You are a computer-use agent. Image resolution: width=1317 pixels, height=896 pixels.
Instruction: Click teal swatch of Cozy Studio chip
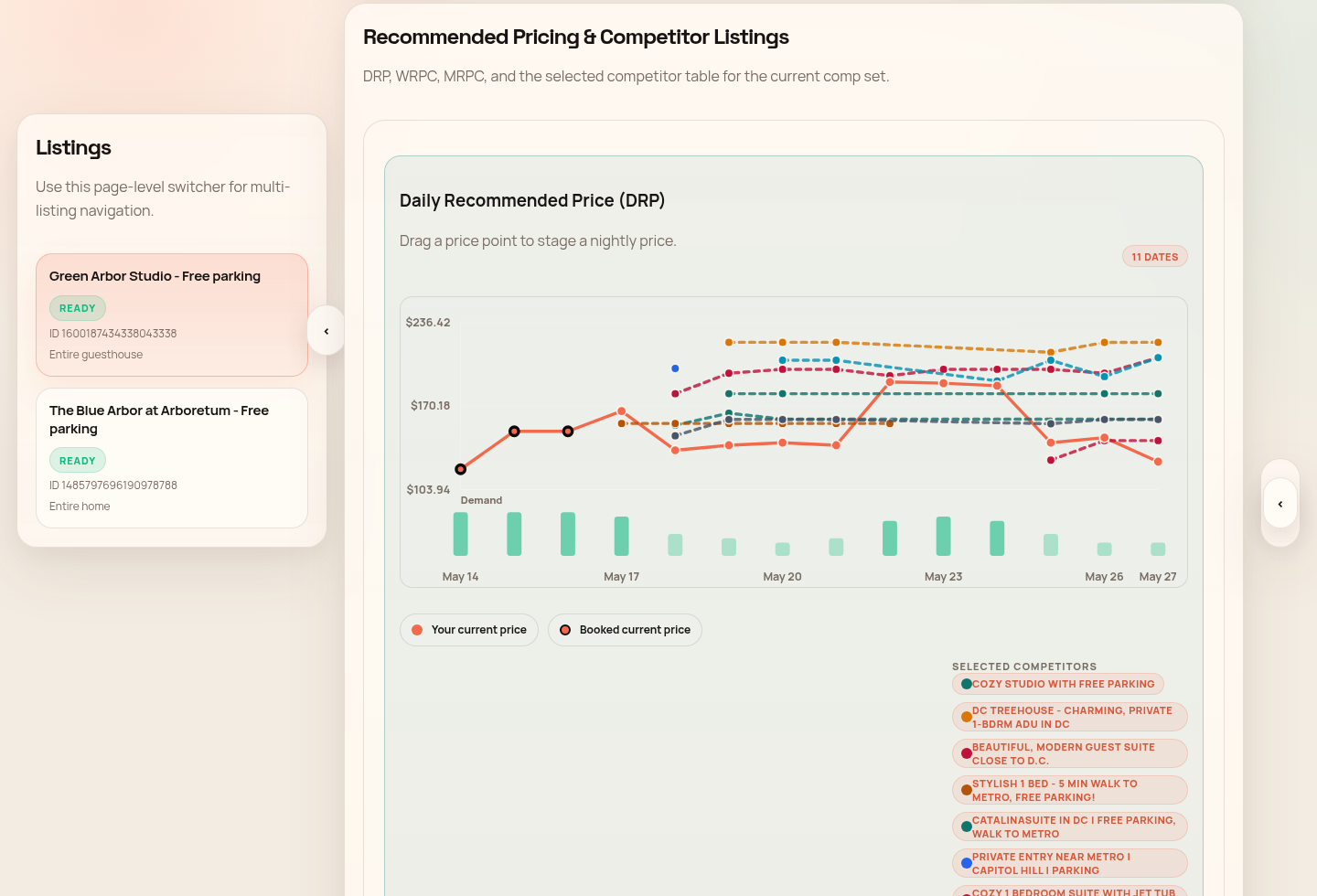[x=966, y=684]
